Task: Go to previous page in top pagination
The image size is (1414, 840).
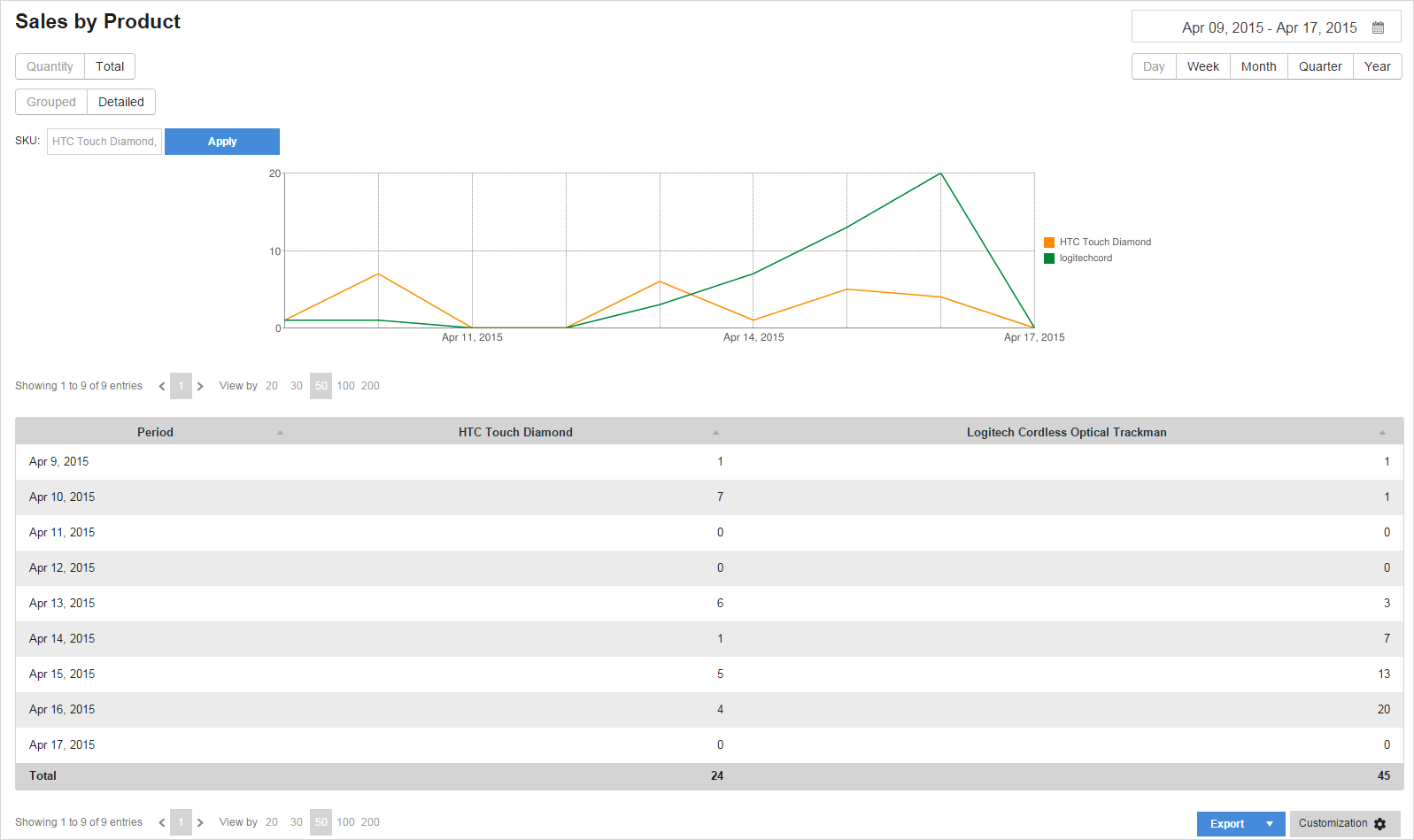Action: [x=162, y=386]
